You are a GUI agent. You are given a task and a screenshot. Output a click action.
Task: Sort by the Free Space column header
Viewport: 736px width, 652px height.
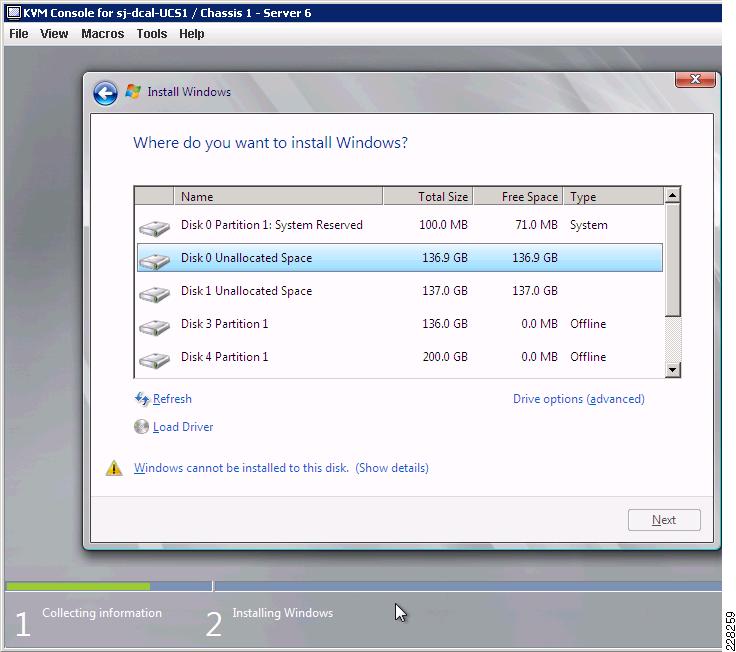(x=518, y=196)
